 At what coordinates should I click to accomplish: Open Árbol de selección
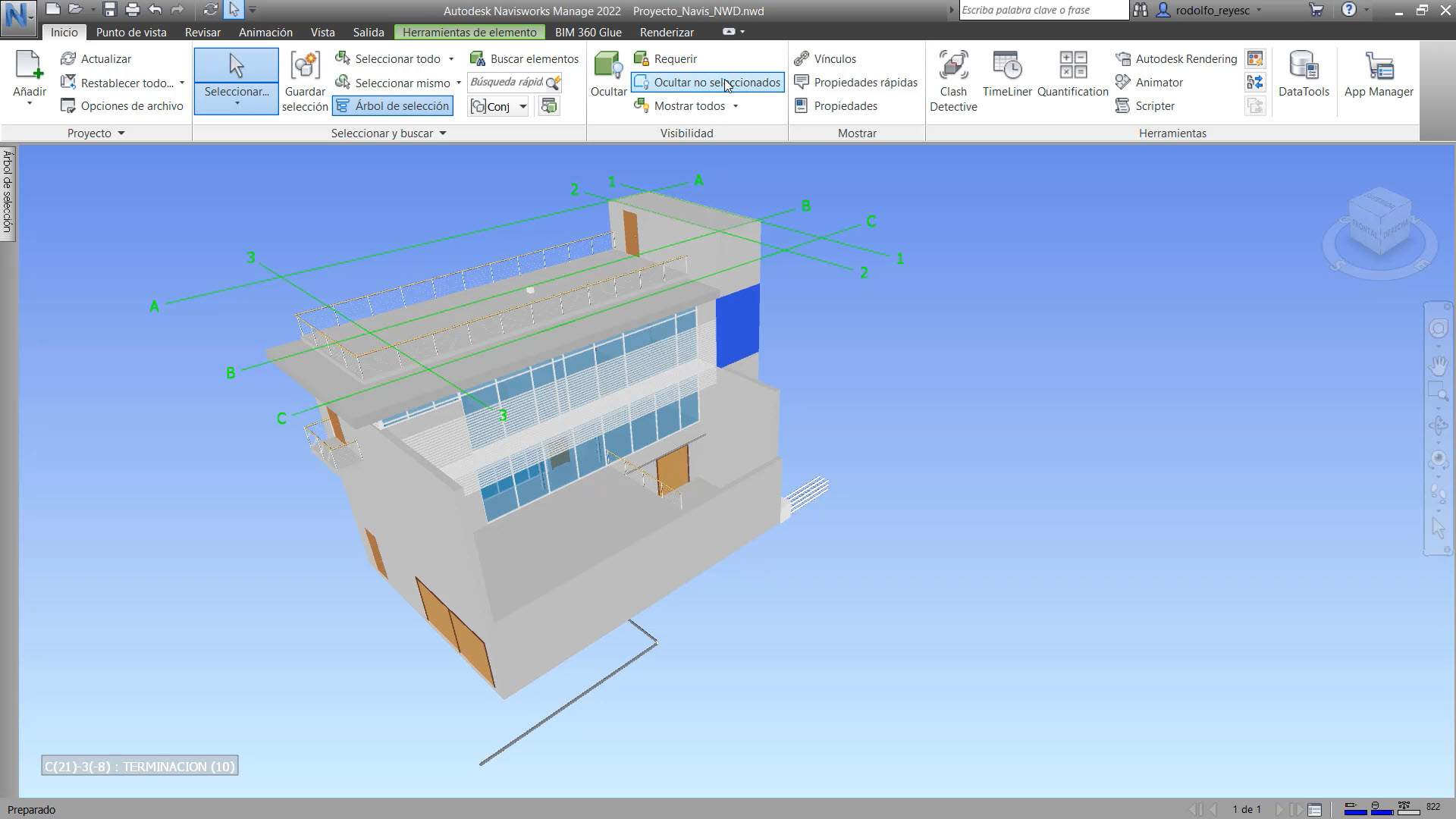pyautogui.click(x=392, y=105)
